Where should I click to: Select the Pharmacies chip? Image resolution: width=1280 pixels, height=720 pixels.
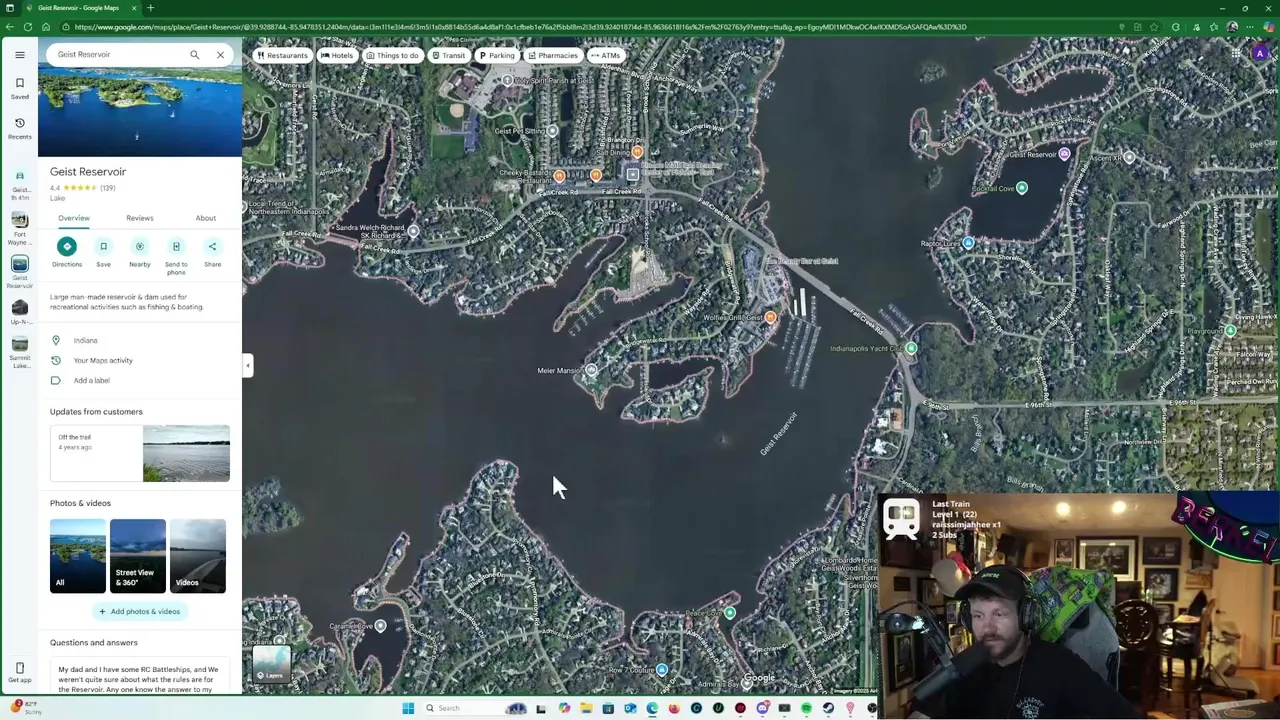[553, 55]
